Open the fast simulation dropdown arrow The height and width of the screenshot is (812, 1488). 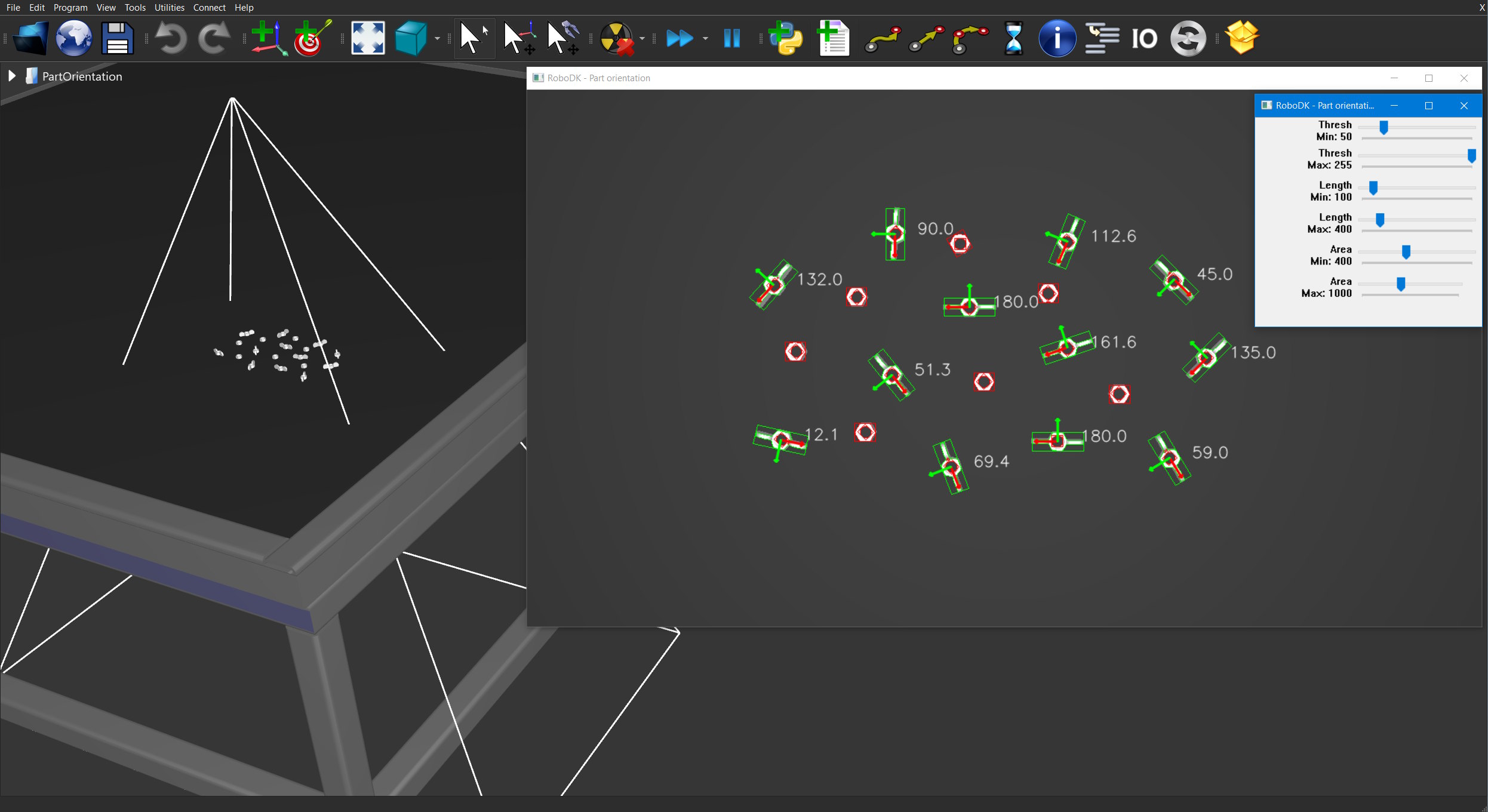tap(705, 39)
